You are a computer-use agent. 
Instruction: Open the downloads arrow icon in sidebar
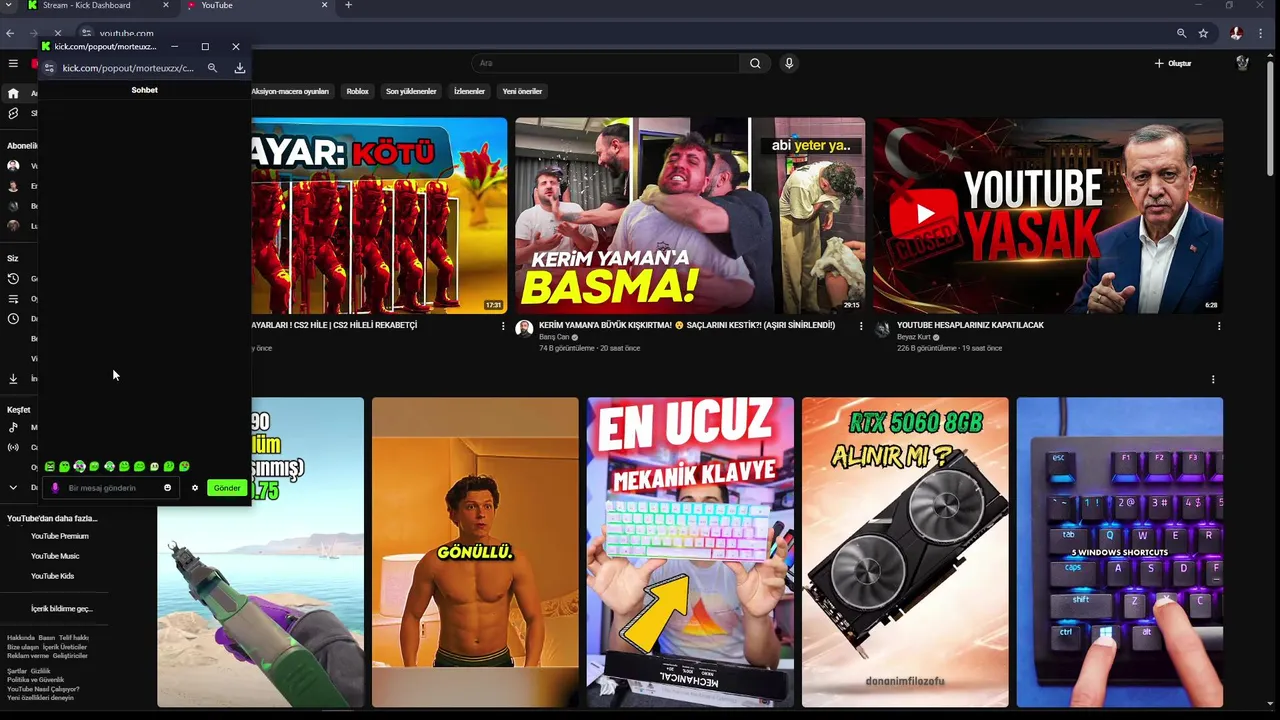(x=13, y=379)
